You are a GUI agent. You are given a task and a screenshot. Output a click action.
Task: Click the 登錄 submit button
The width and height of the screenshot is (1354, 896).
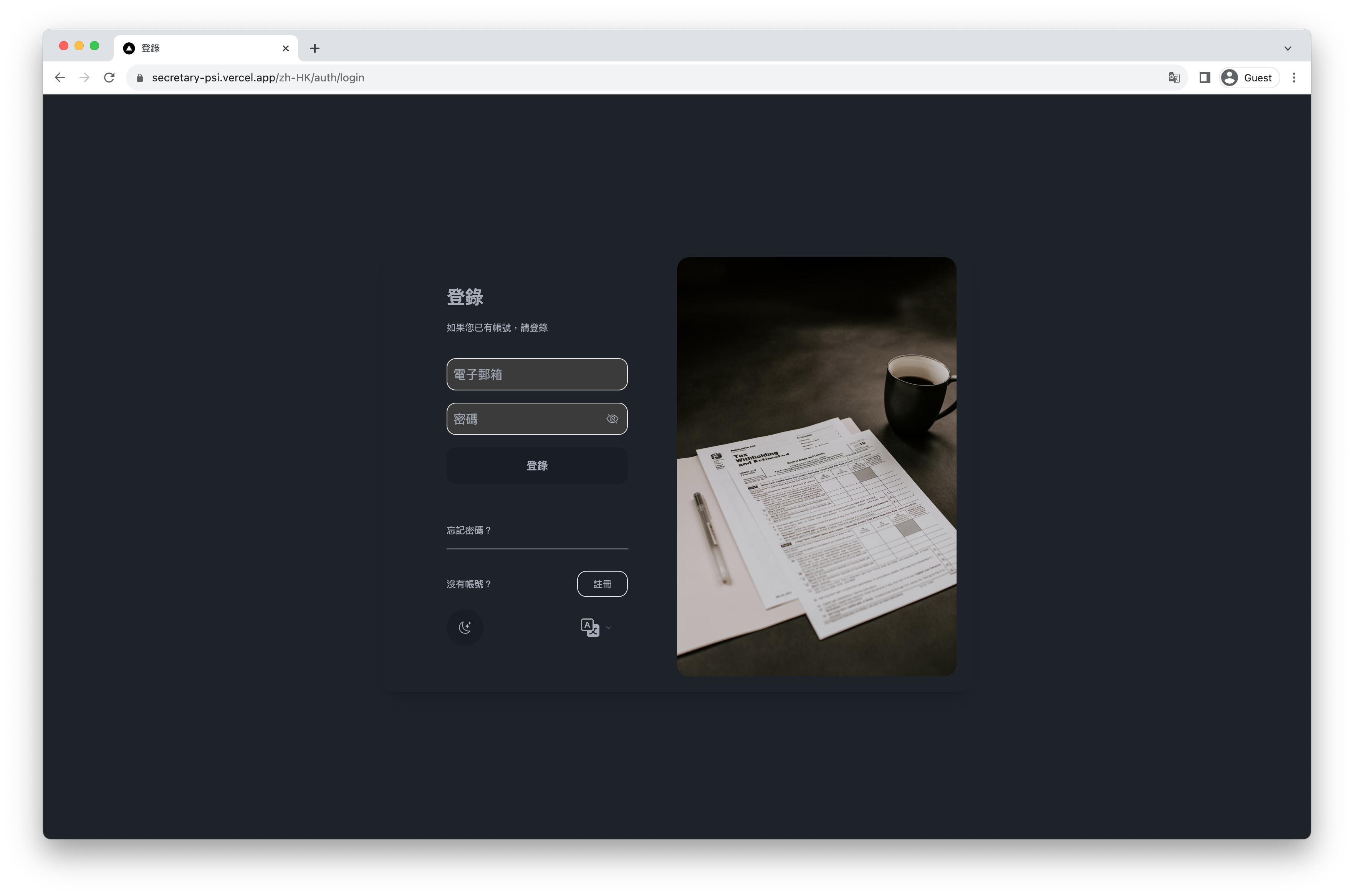point(536,465)
